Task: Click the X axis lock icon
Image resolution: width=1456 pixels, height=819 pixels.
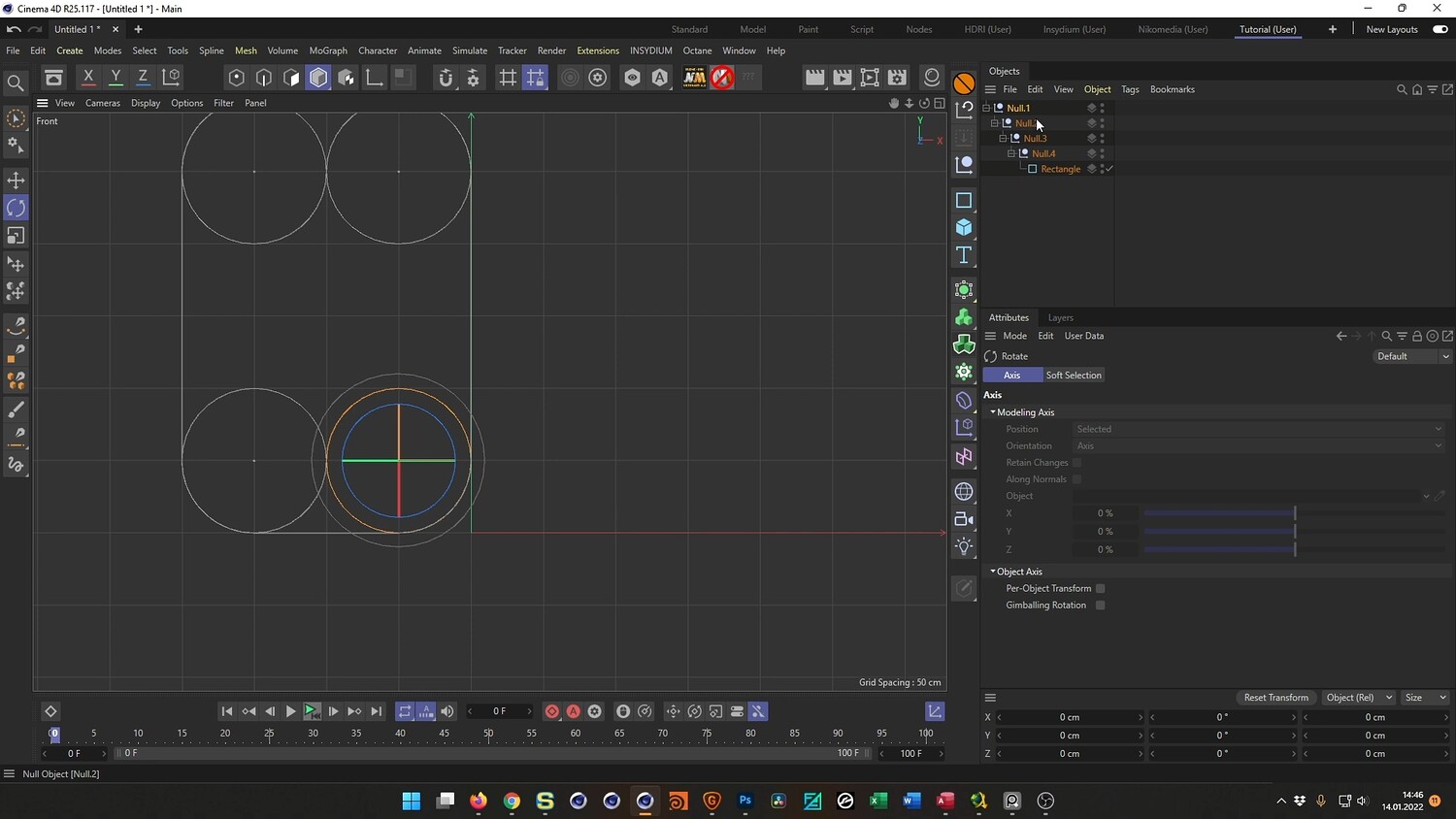Action: click(88, 78)
